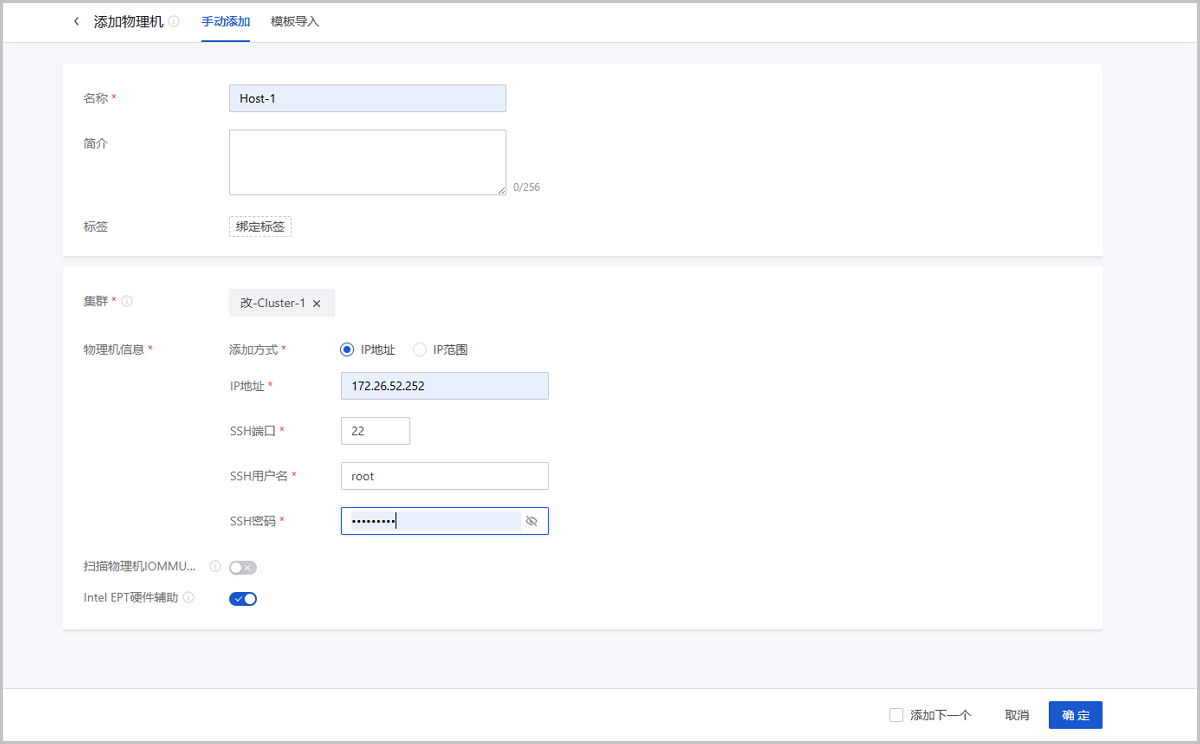The width and height of the screenshot is (1200, 744).
Task: Click the 改-Cluster-1 cluster tag
Action: coord(282,303)
